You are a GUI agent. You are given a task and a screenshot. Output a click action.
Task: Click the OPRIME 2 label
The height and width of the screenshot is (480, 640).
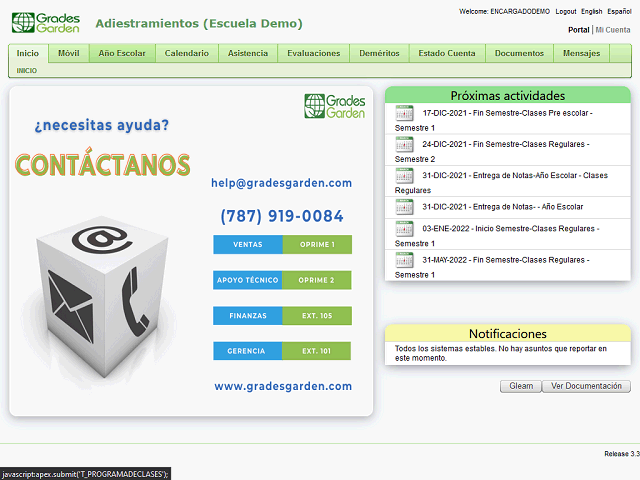(x=316, y=280)
